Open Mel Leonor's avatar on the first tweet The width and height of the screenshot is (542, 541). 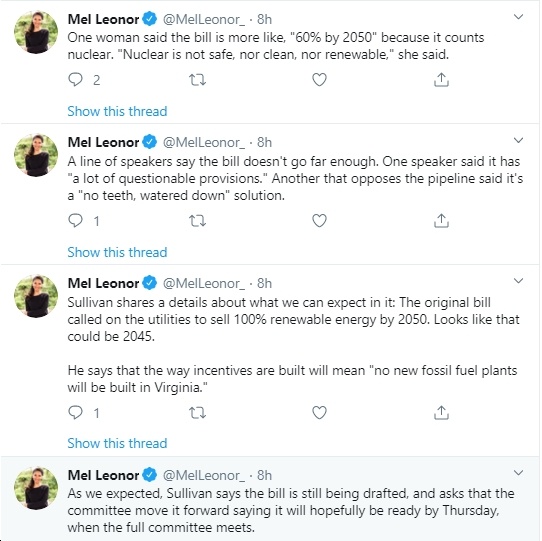pyautogui.click(x=36, y=32)
